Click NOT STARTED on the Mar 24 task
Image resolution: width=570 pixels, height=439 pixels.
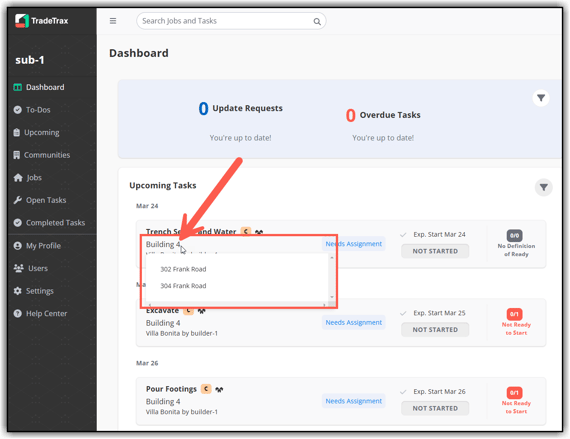(435, 251)
